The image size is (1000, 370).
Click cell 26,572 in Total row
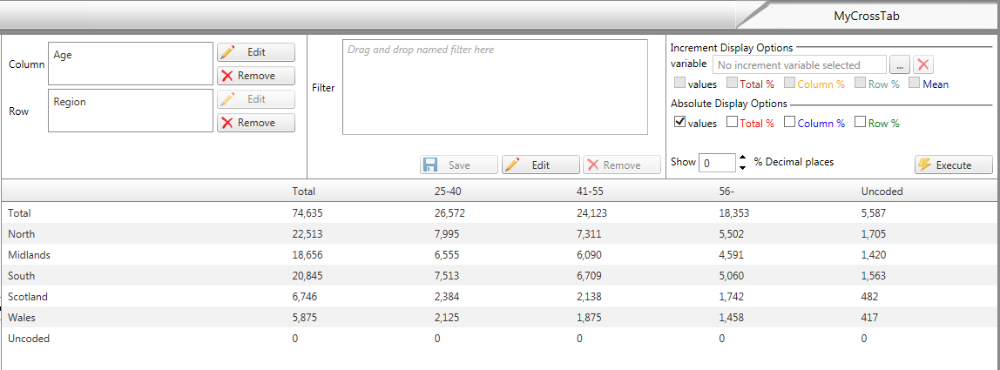click(449, 213)
